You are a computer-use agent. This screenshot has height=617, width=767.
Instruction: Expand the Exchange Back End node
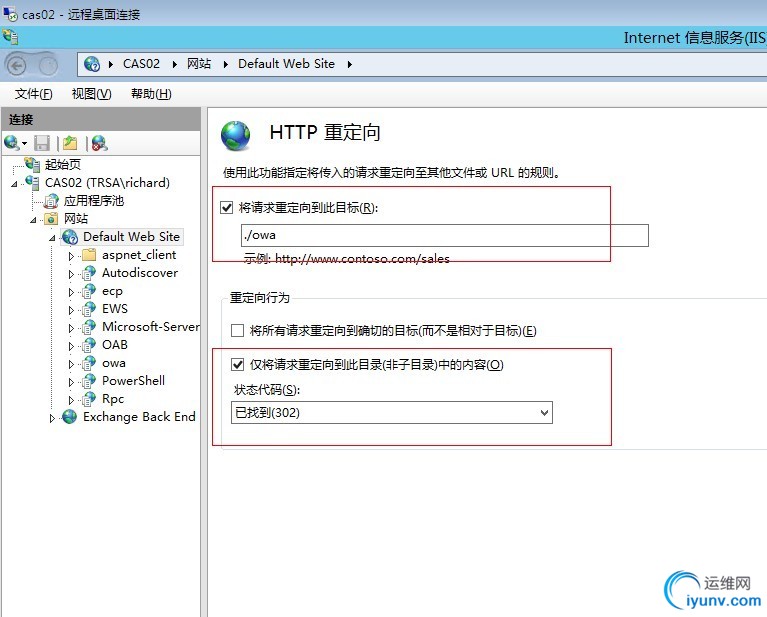click(52, 418)
